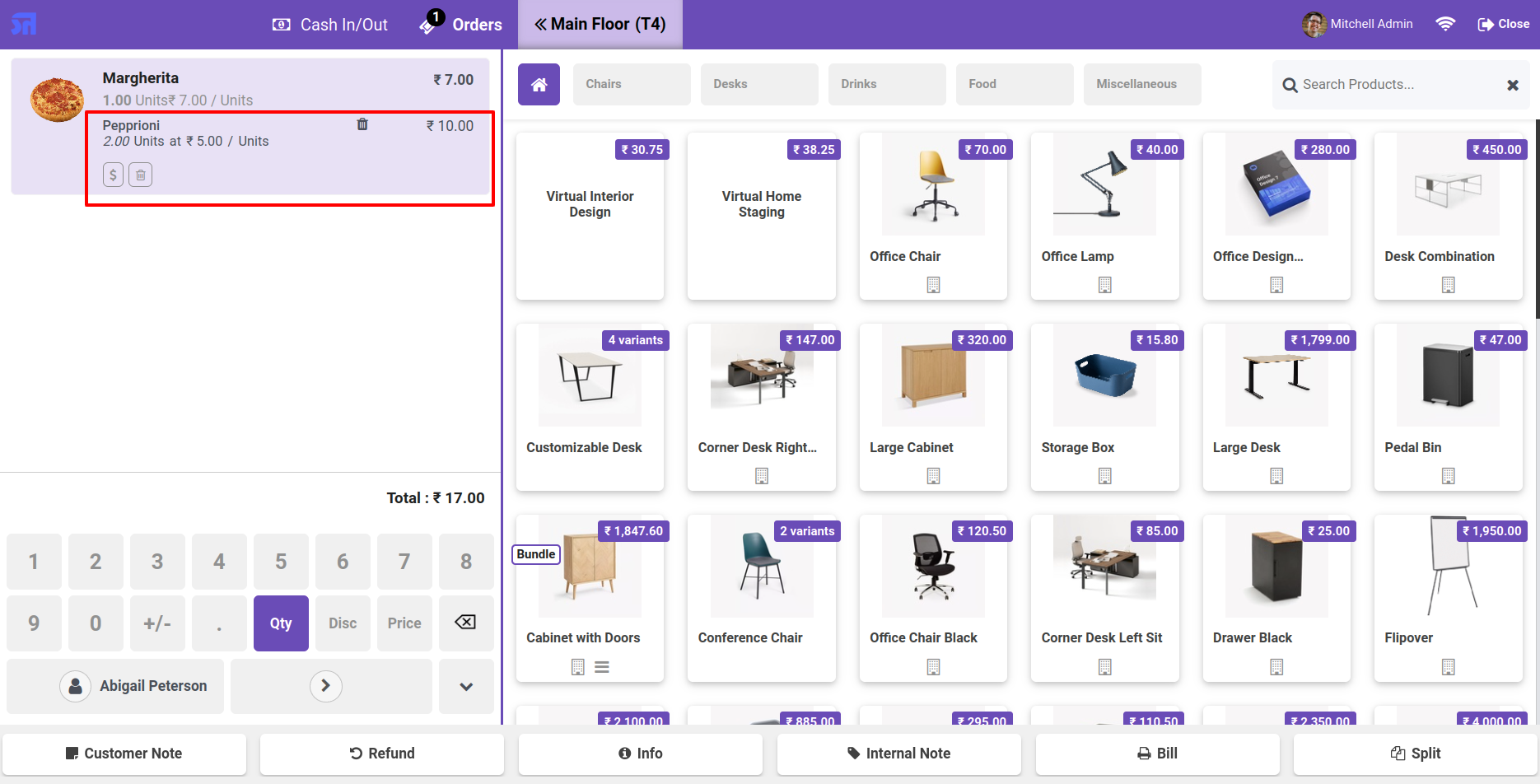Click Margherita pizza thumbnail
The image size is (1540, 784).
point(57,100)
